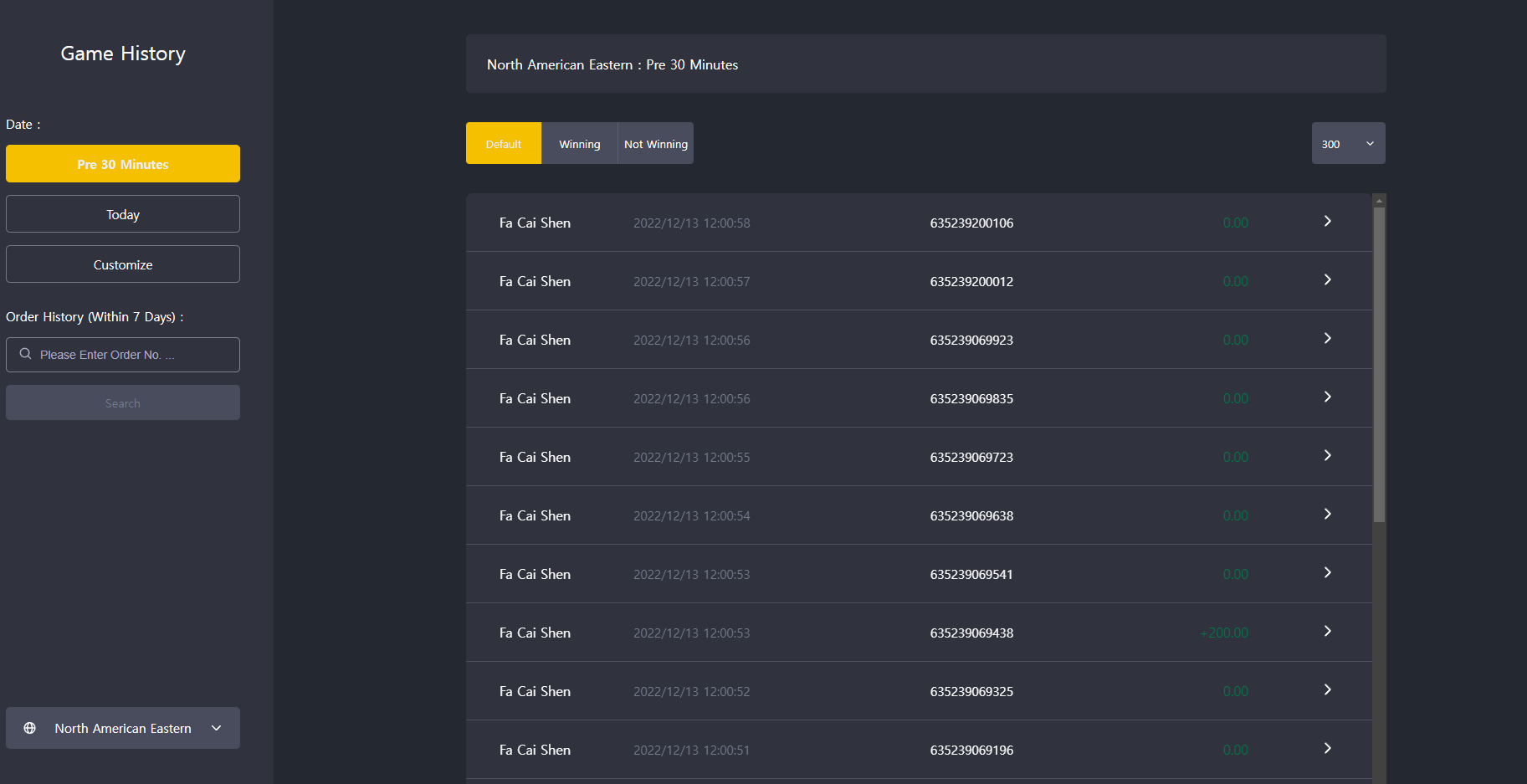Screen dimensions: 1527x784
Task: Expand details for order 635239069835
Action: click(x=1328, y=397)
